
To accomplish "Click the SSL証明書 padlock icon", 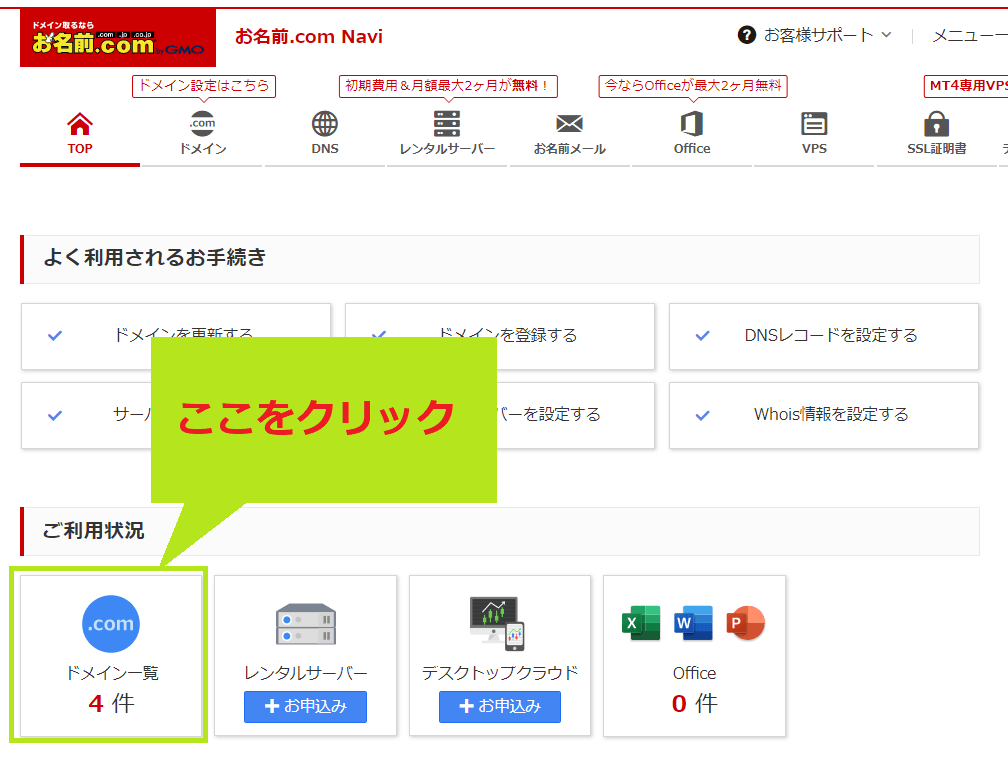I will 936,126.
